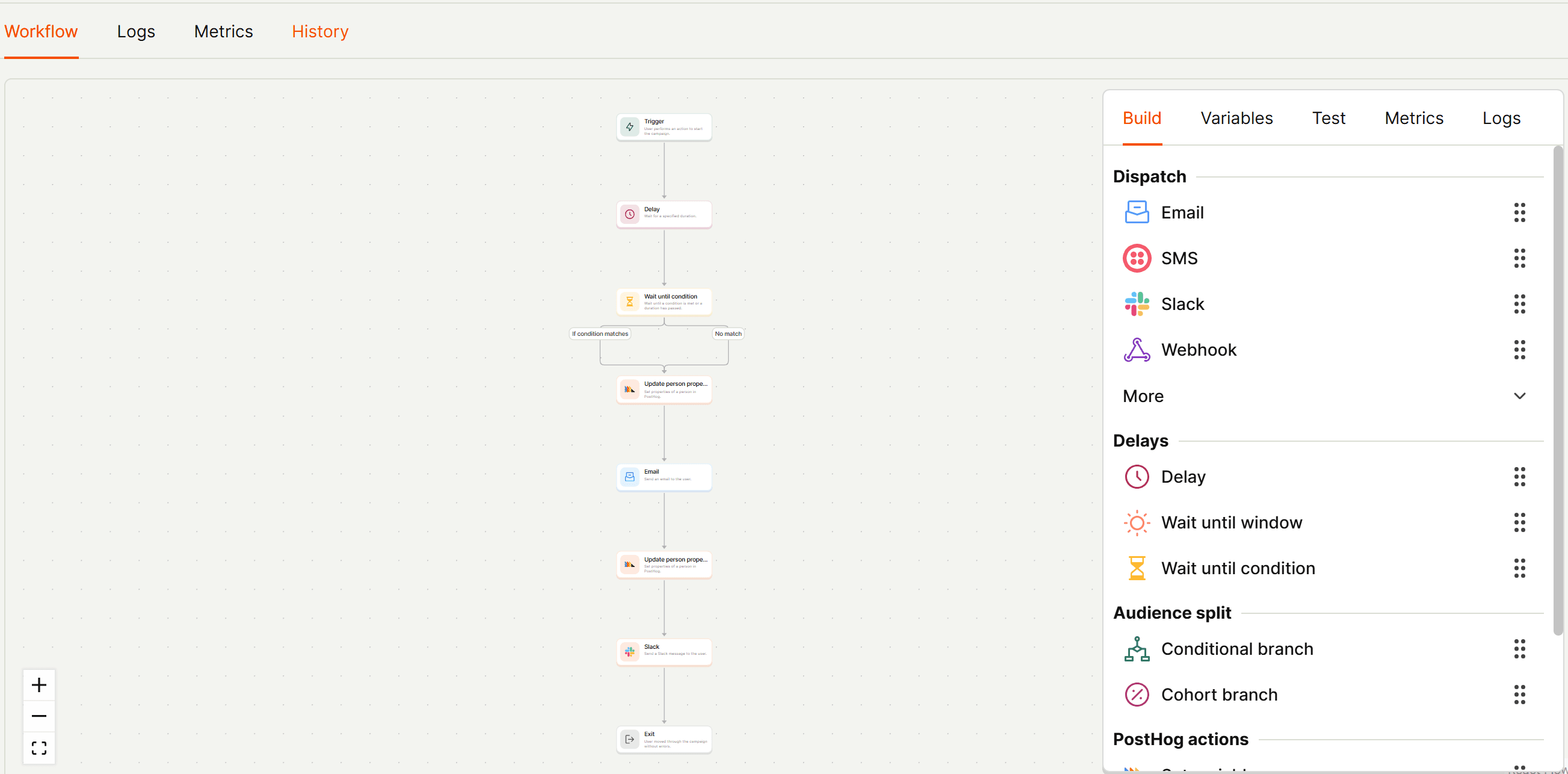Click the Slack logo in Dispatch list
The image size is (1568, 774).
[1136, 304]
